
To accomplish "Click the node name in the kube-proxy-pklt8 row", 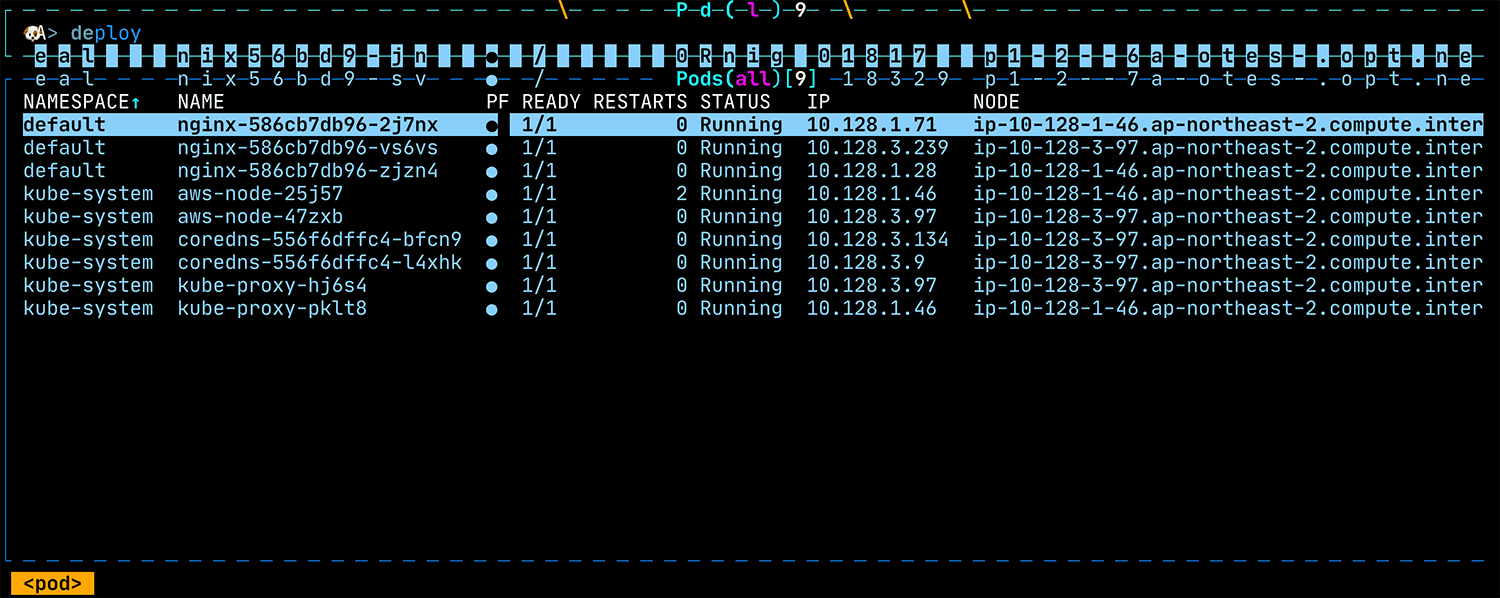I will point(1228,309).
